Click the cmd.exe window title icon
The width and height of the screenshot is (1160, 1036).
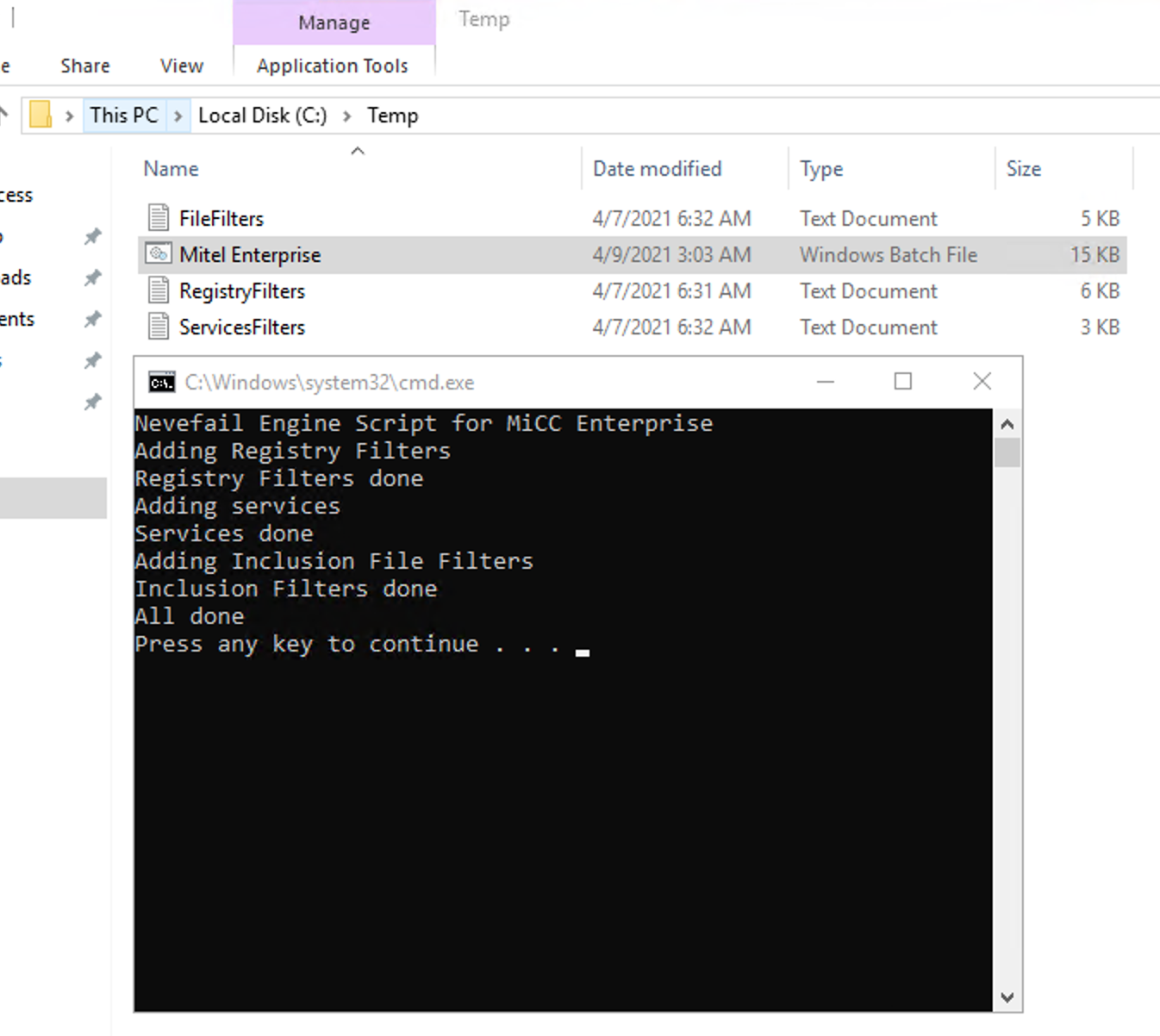click(x=161, y=382)
